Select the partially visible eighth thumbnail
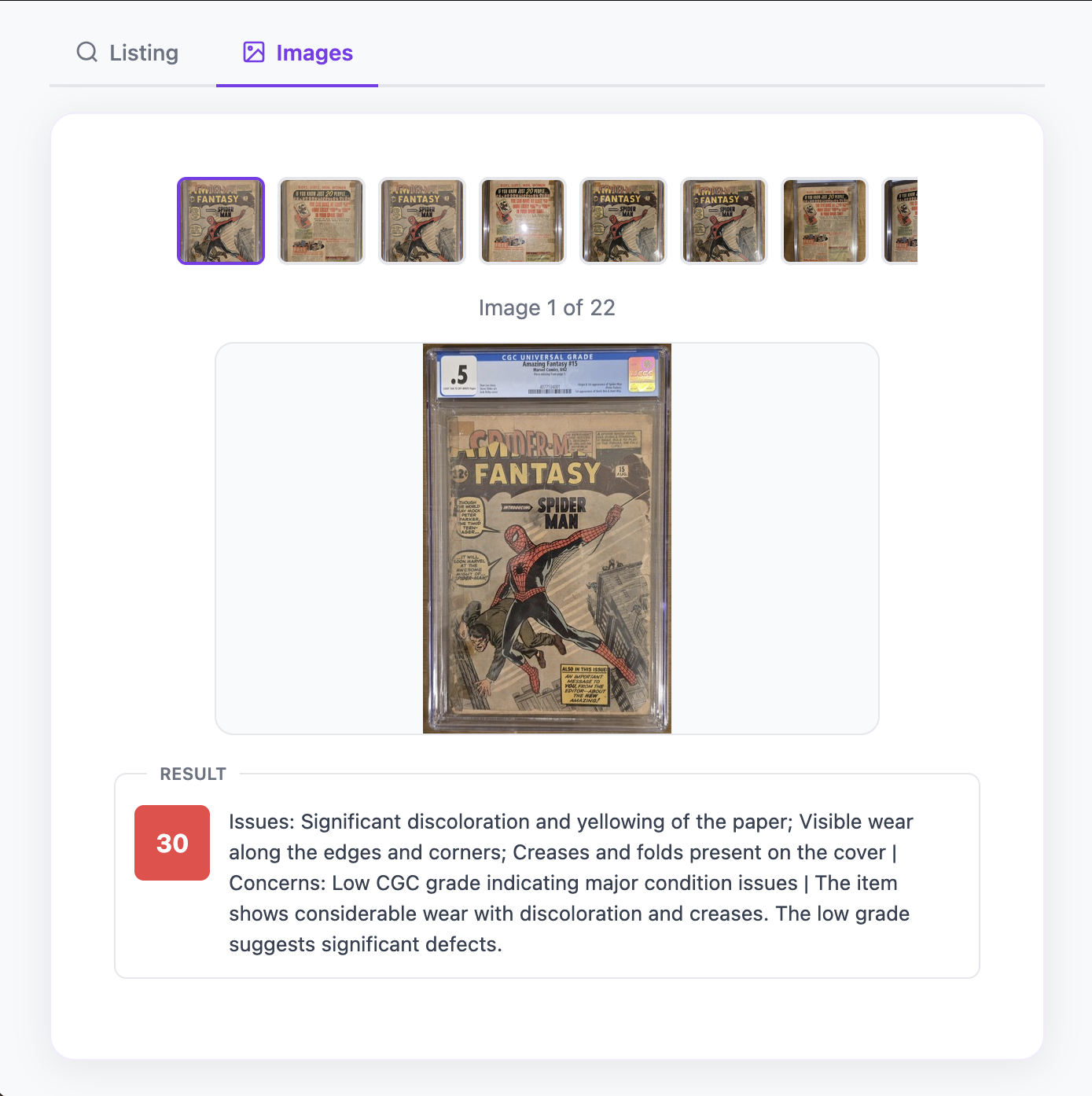The width and height of the screenshot is (1092, 1096). tap(900, 221)
